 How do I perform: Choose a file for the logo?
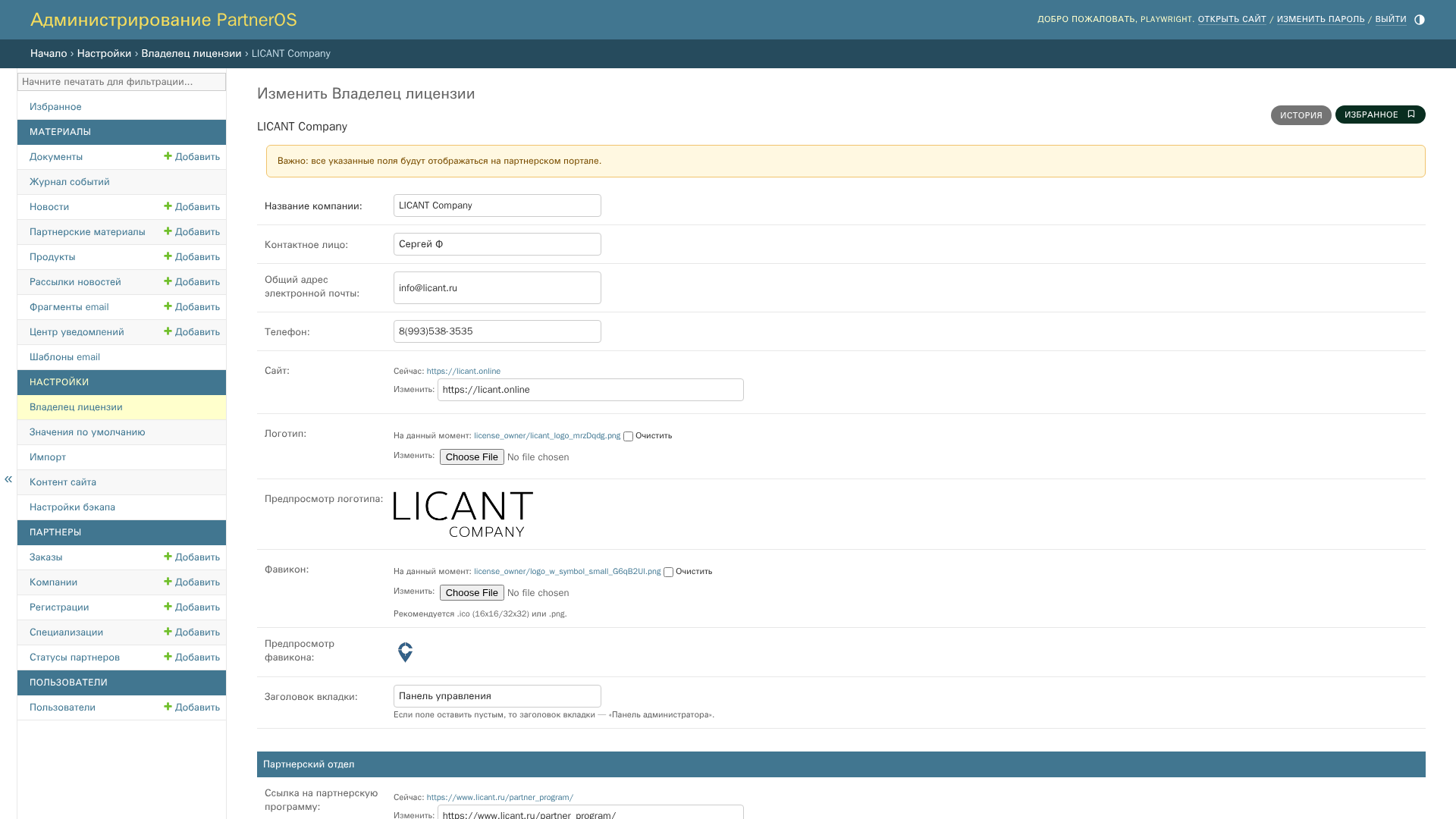point(472,457)
